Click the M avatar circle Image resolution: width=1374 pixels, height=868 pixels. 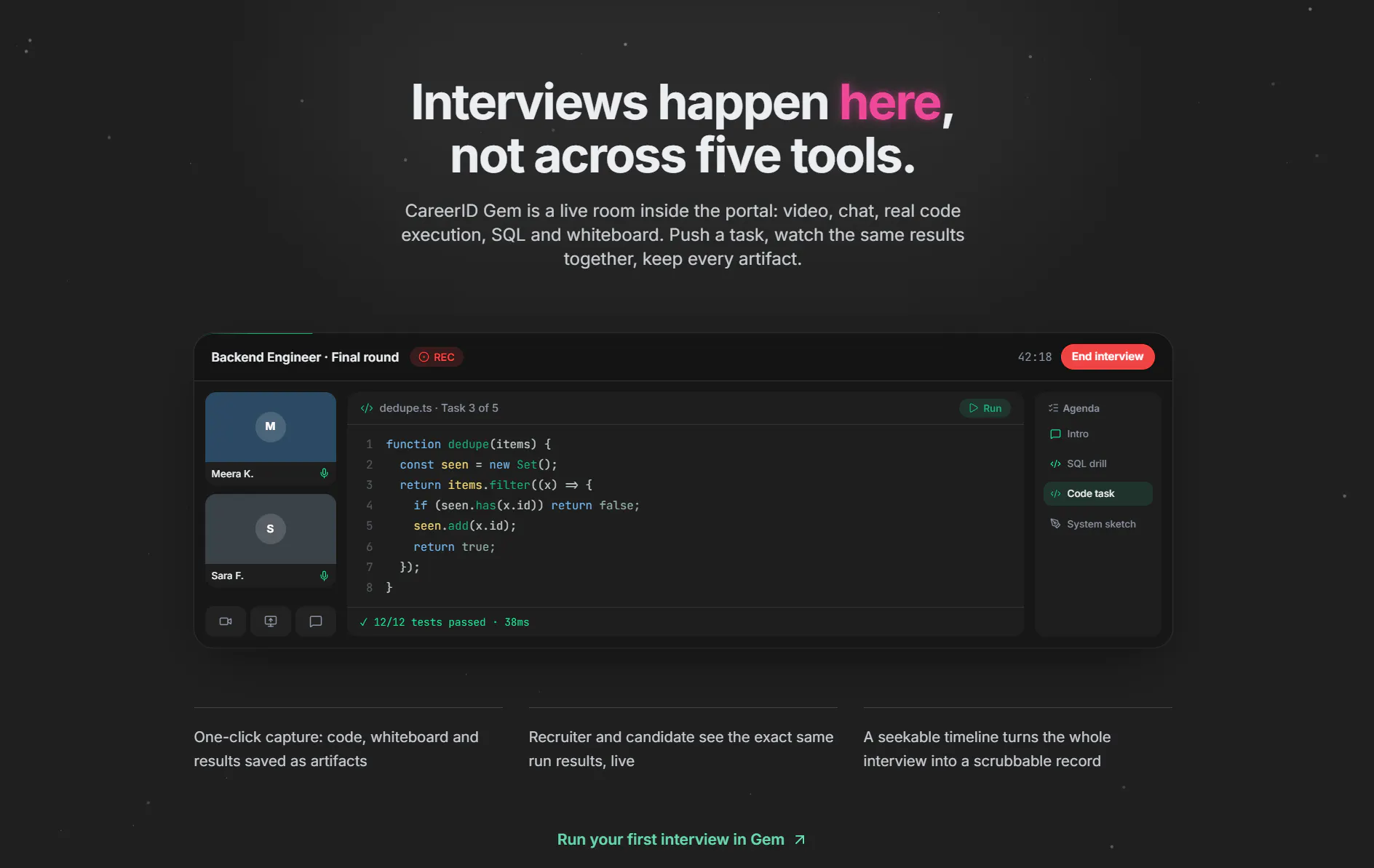pos(271,426)
